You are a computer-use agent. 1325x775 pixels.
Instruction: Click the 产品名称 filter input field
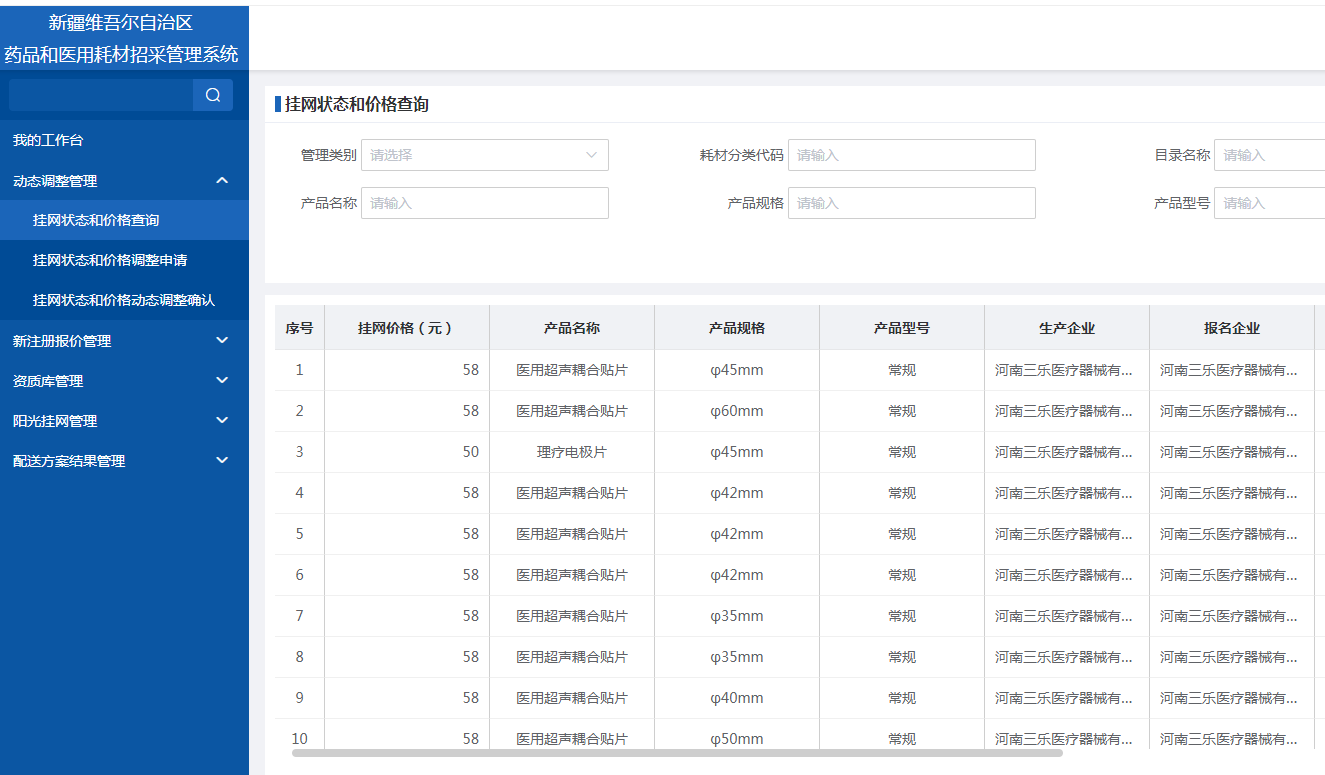[x=485, y=203]
